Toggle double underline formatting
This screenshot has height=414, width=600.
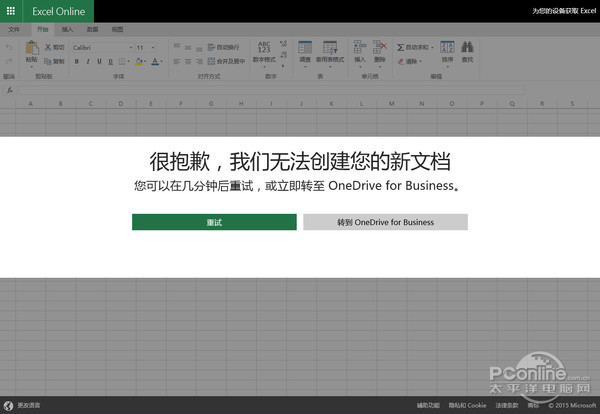pyautogui.click(x=111, y=61)
